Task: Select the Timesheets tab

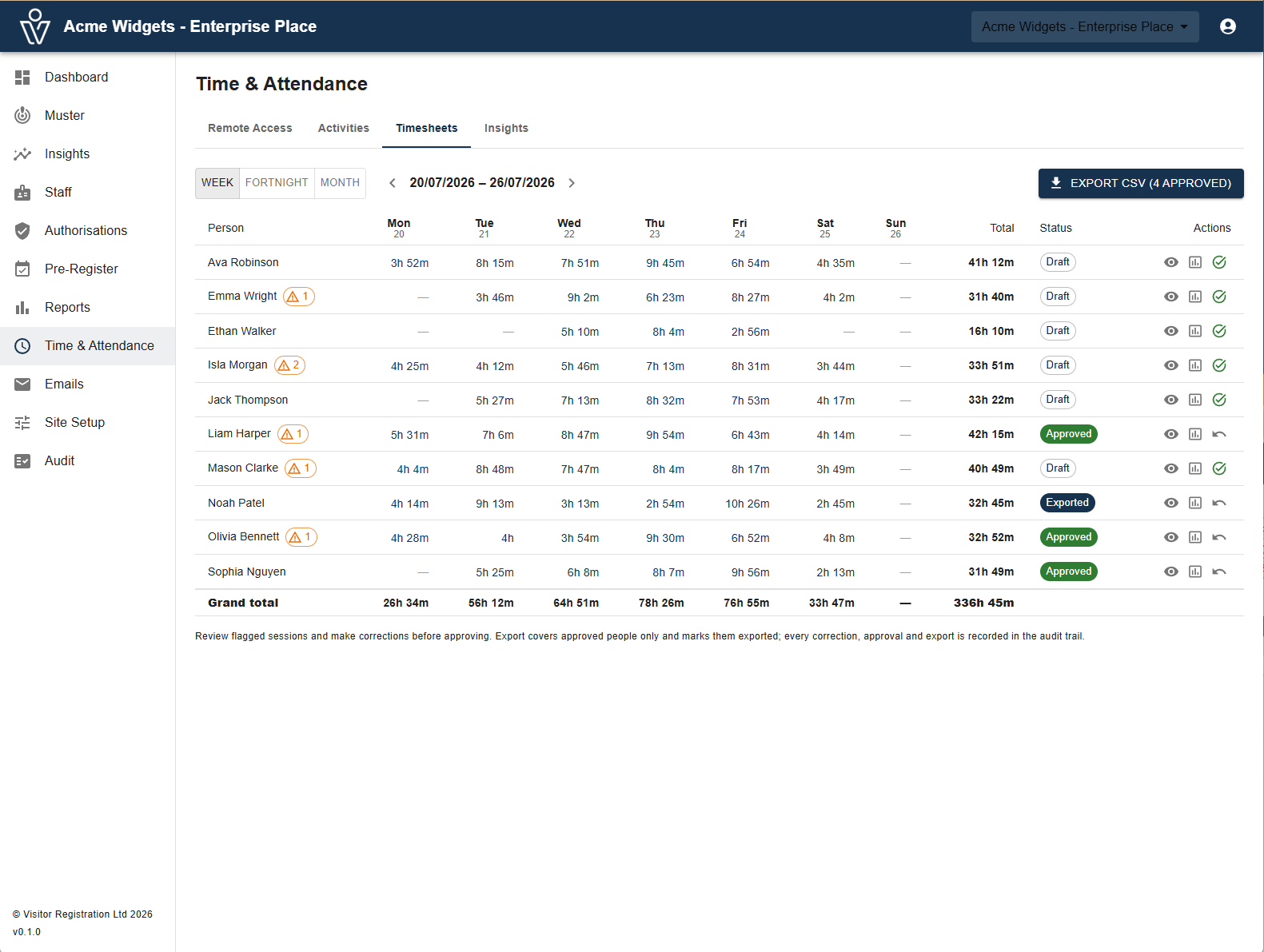Action: tap(427, 129)
